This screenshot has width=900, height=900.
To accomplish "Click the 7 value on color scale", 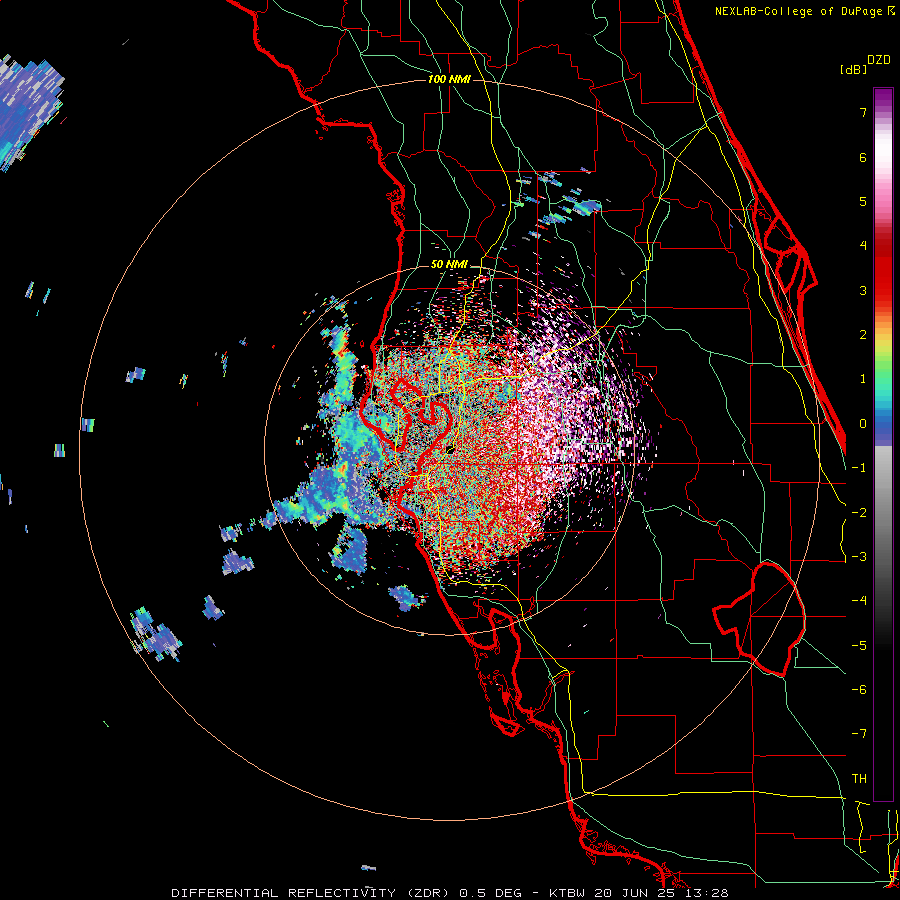I will point(863,112).
